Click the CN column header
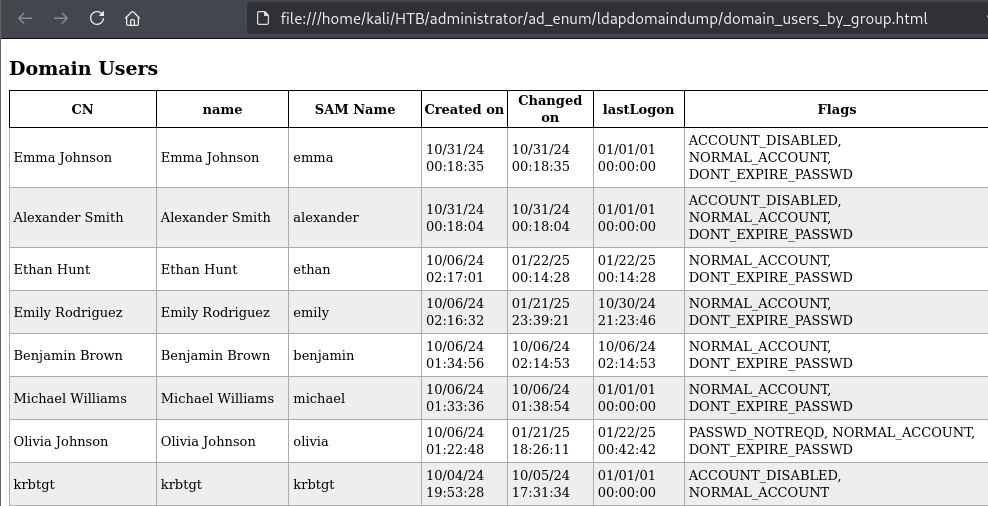This screenshot has height=506, width=988. point(82,109)
